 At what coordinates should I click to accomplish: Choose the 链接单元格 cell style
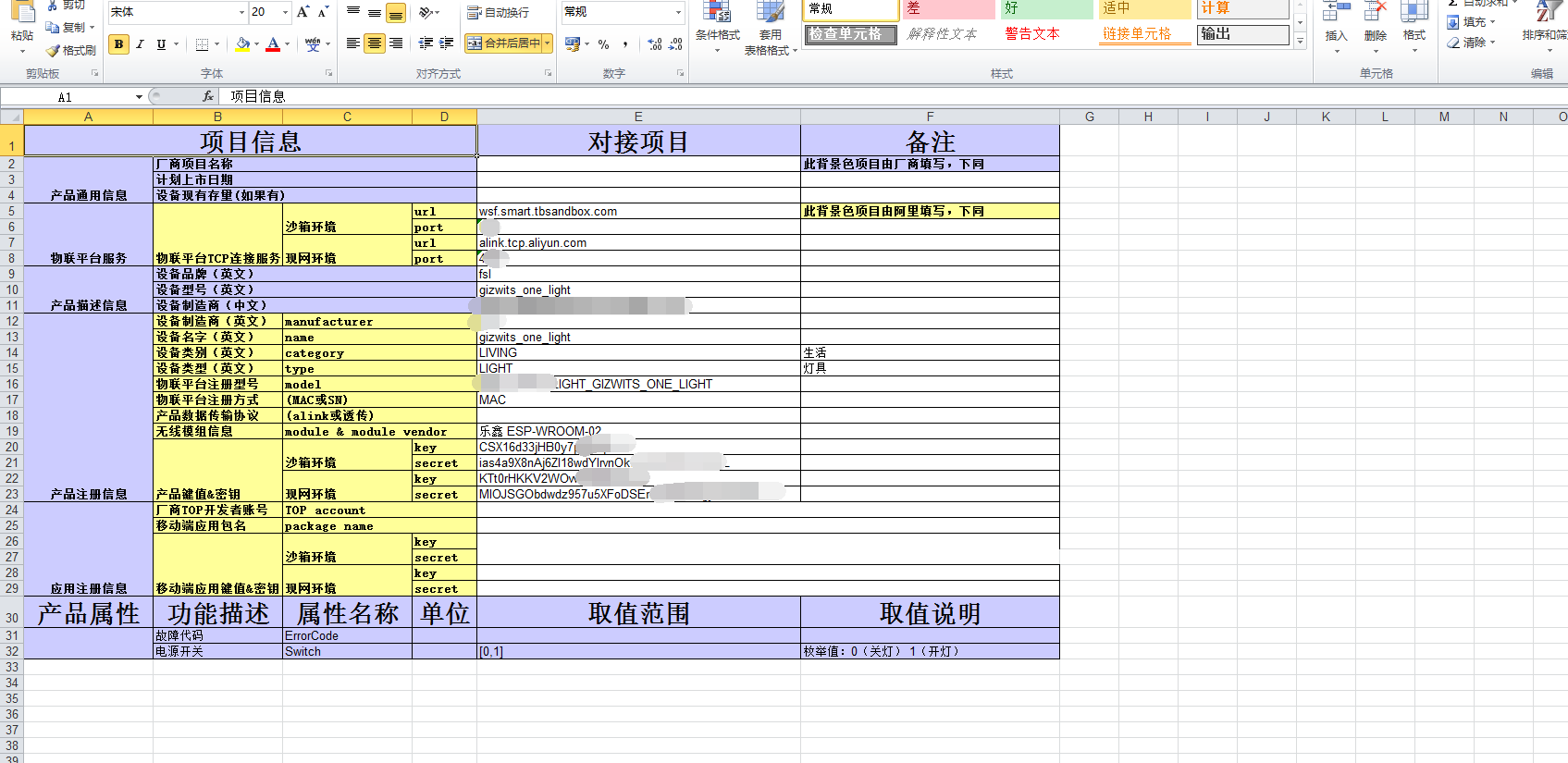pos(1137,34)
